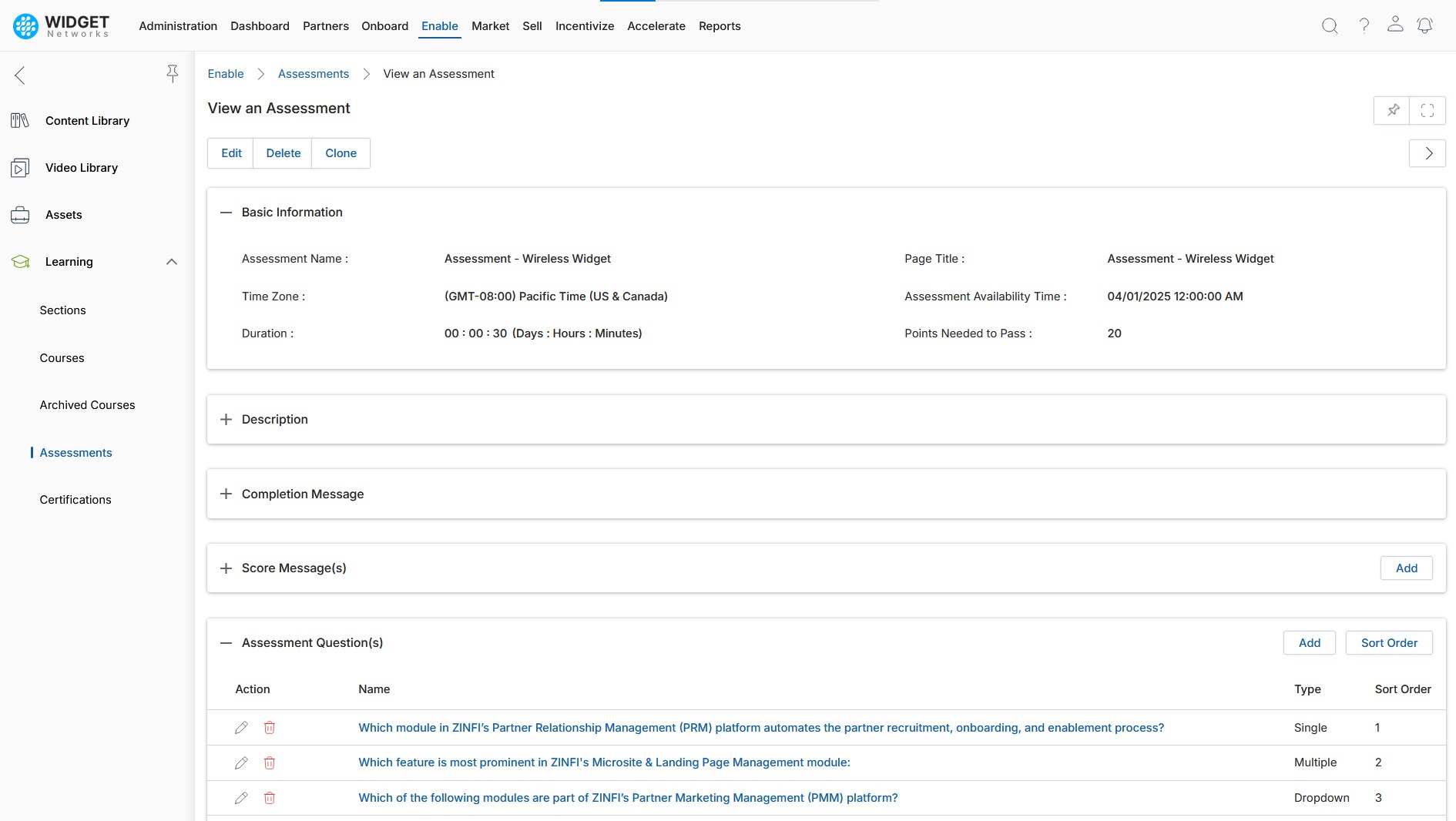Viewport: 1456px width, 821px height.
Task: Expand the Completion Message section
Action: (226, 494)
